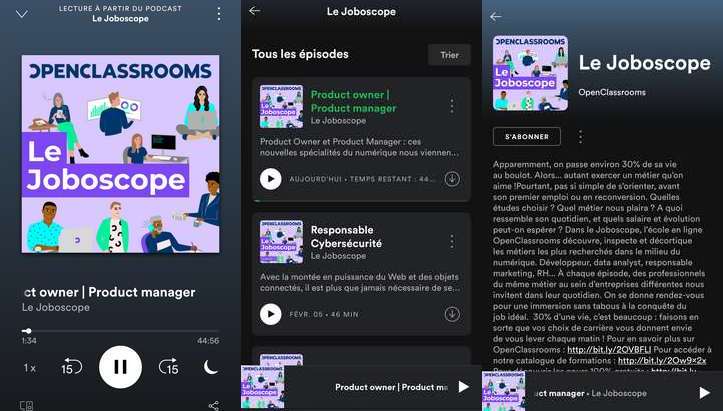Open the http://bit.ly/2OVBFLI link
The width and height of the screenshot is (723, 411).
[x=609, y=350]
